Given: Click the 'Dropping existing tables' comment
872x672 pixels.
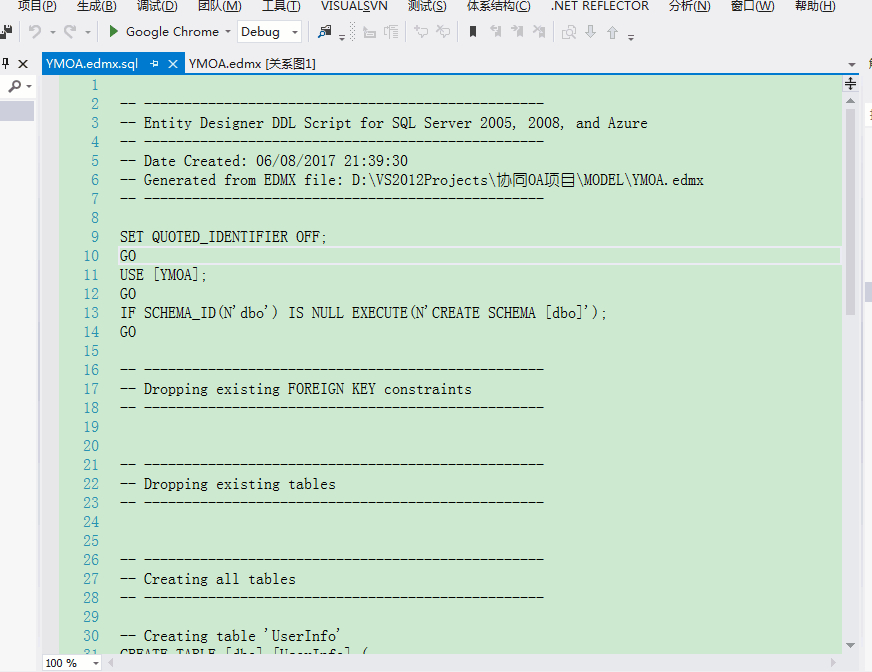Looking at the screenshot, I should pos(228,484).
